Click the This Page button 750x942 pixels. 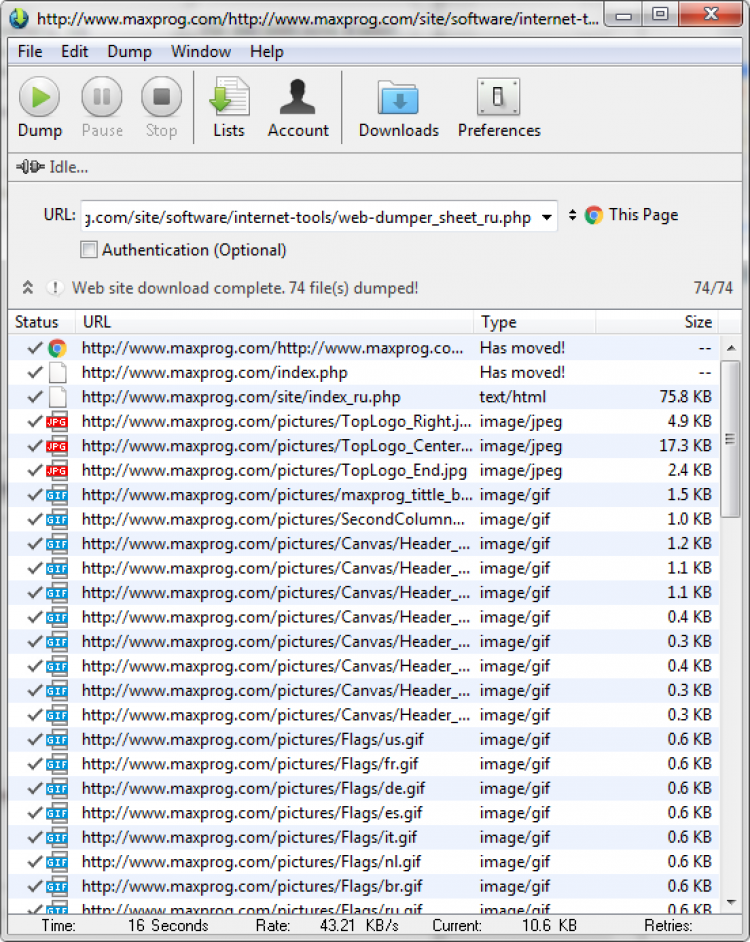pos(632,215)
